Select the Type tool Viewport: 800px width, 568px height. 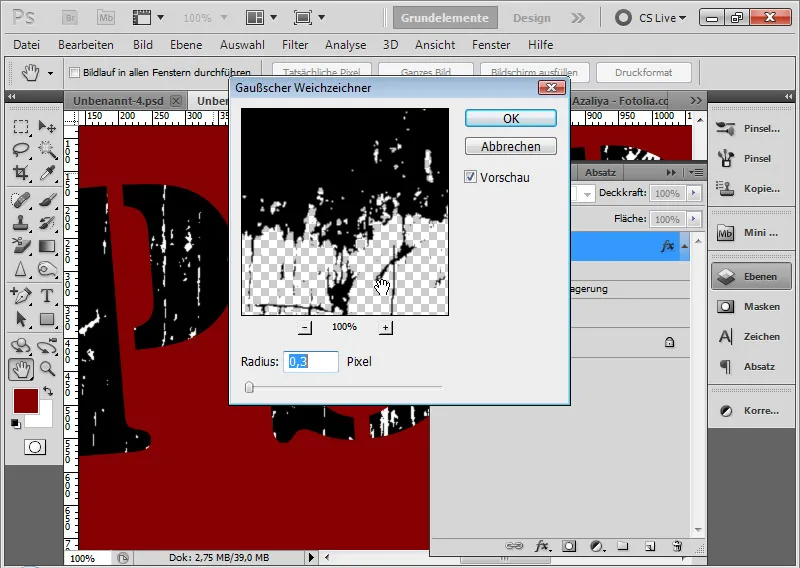click(x=47, y=295)
